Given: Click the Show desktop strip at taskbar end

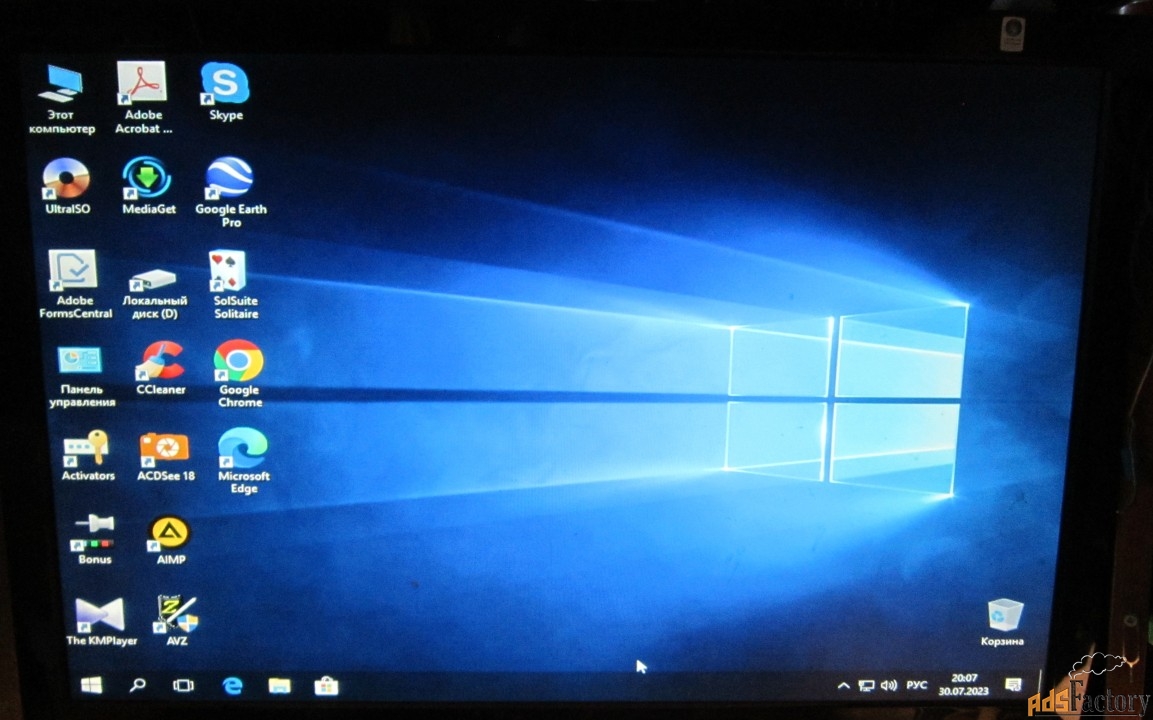Looking at the screenshot, I should click(1041, 685).
